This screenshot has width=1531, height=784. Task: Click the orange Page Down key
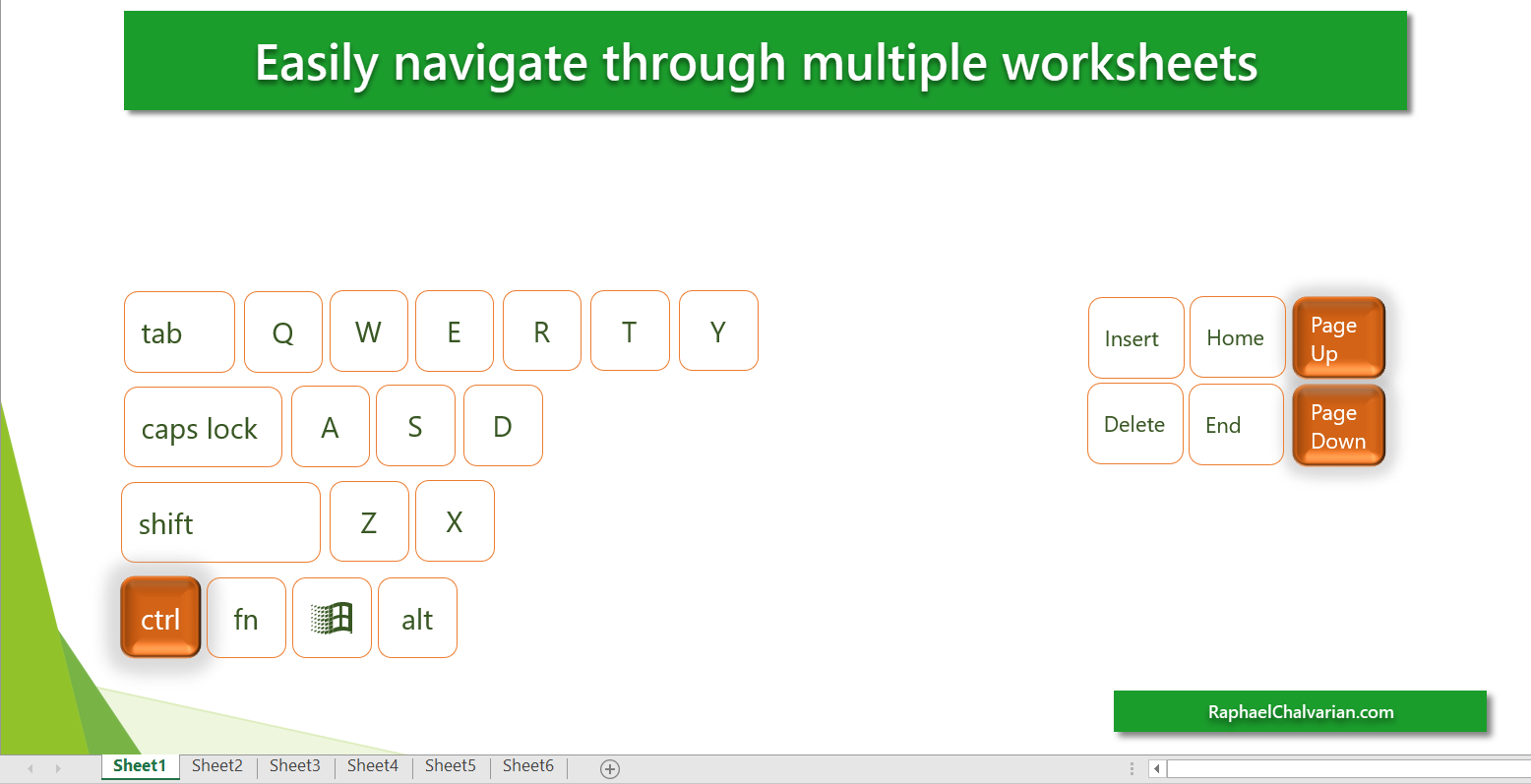click(x=1338, y=425)
